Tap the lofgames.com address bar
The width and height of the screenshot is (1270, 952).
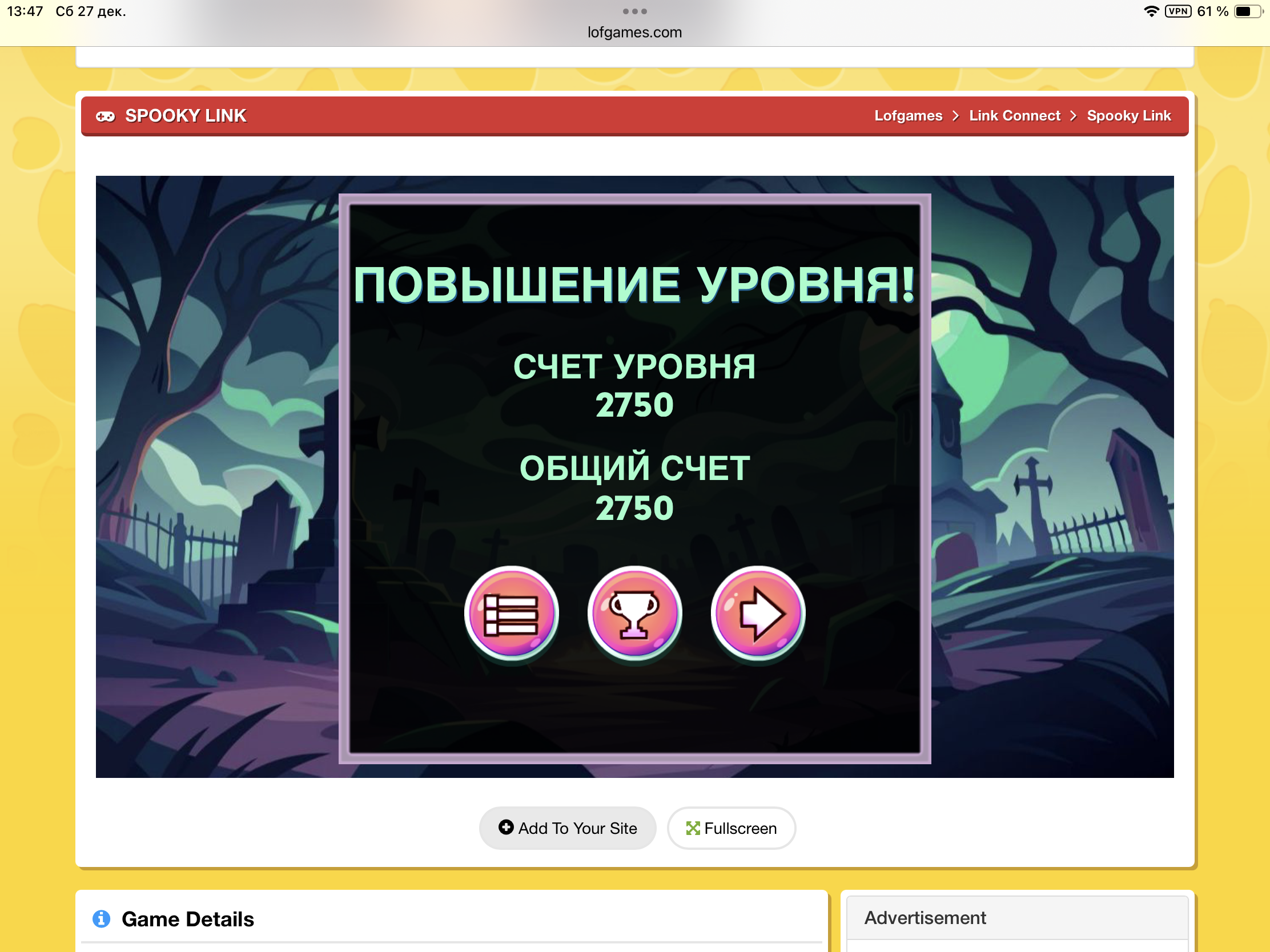(x=634, y=33)
